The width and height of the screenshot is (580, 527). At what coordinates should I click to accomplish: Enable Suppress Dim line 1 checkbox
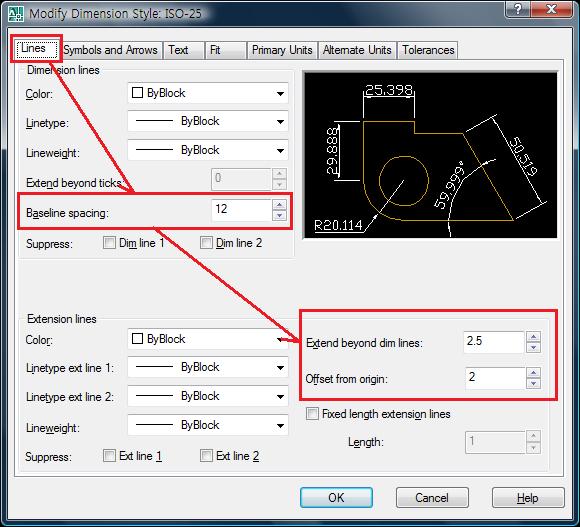click(109, 243)
